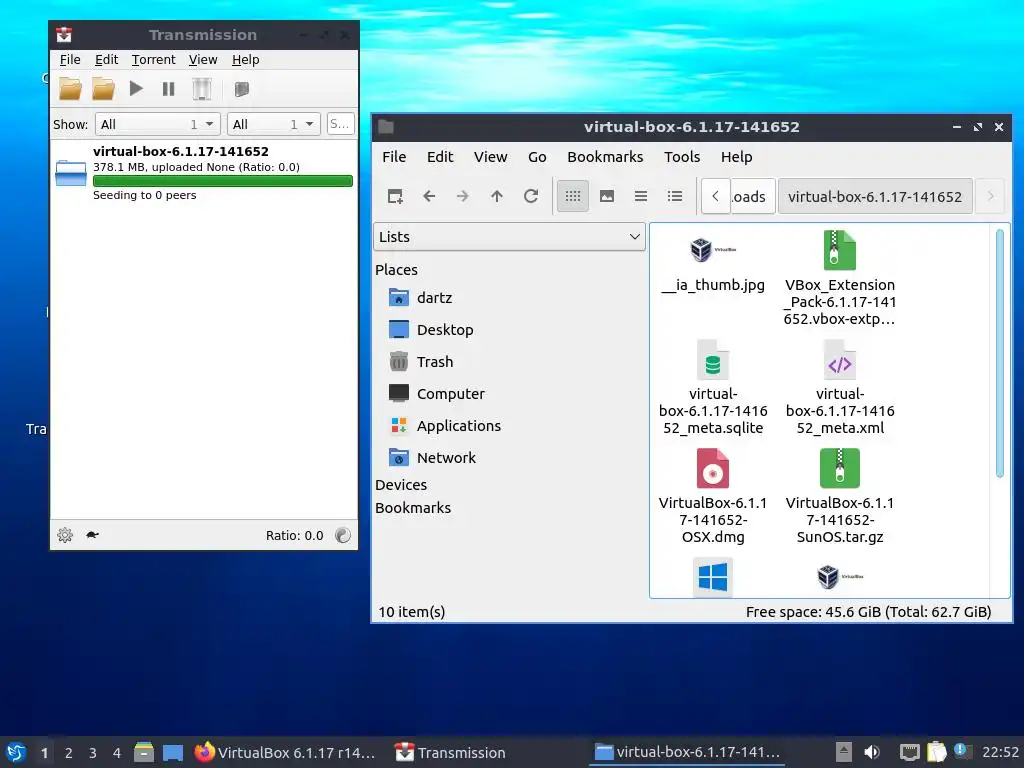The width and height of the screenshot is (1024, 768).
Task: Go back with the left arrow
Action: click(x=429, y=196)
